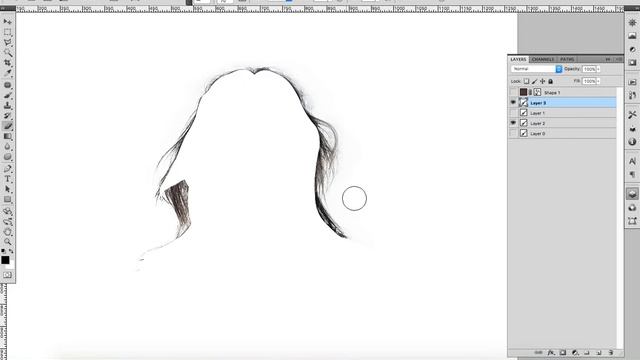Toggle lock position

(x=542, y=81)
